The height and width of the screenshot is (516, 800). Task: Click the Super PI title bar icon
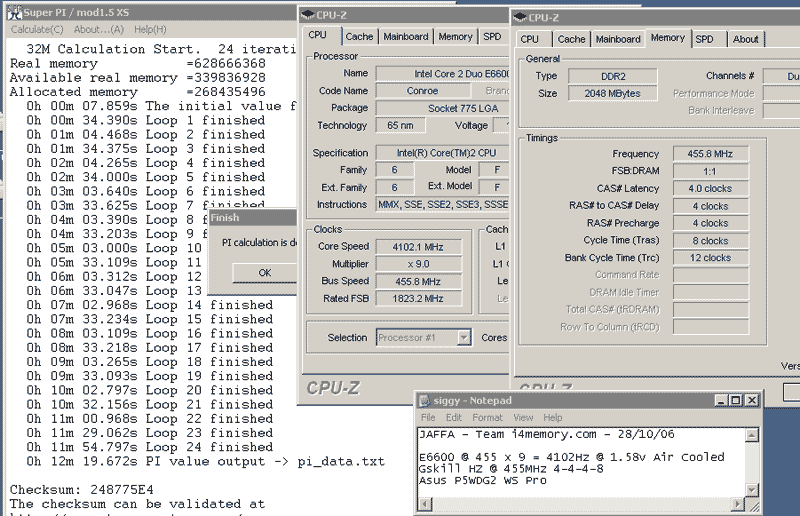tap(12, 12)
